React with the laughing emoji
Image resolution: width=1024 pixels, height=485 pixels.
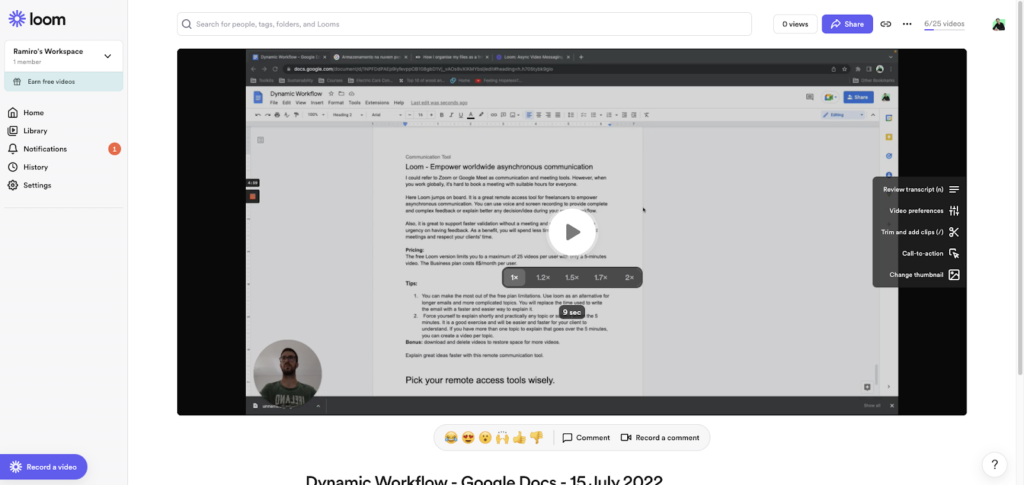click(x=451, y=438)
